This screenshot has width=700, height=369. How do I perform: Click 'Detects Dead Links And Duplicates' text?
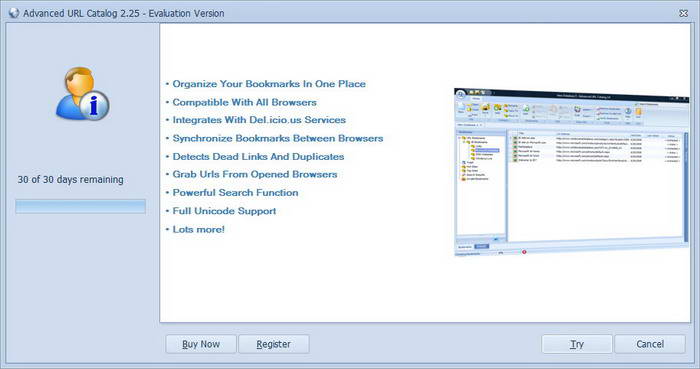(258, 157)
